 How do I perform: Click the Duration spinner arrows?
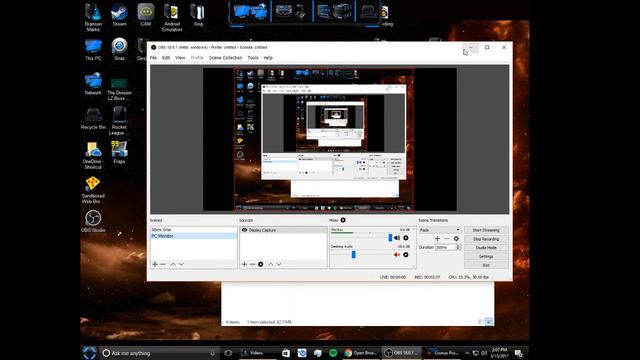[x=458, y=247]
